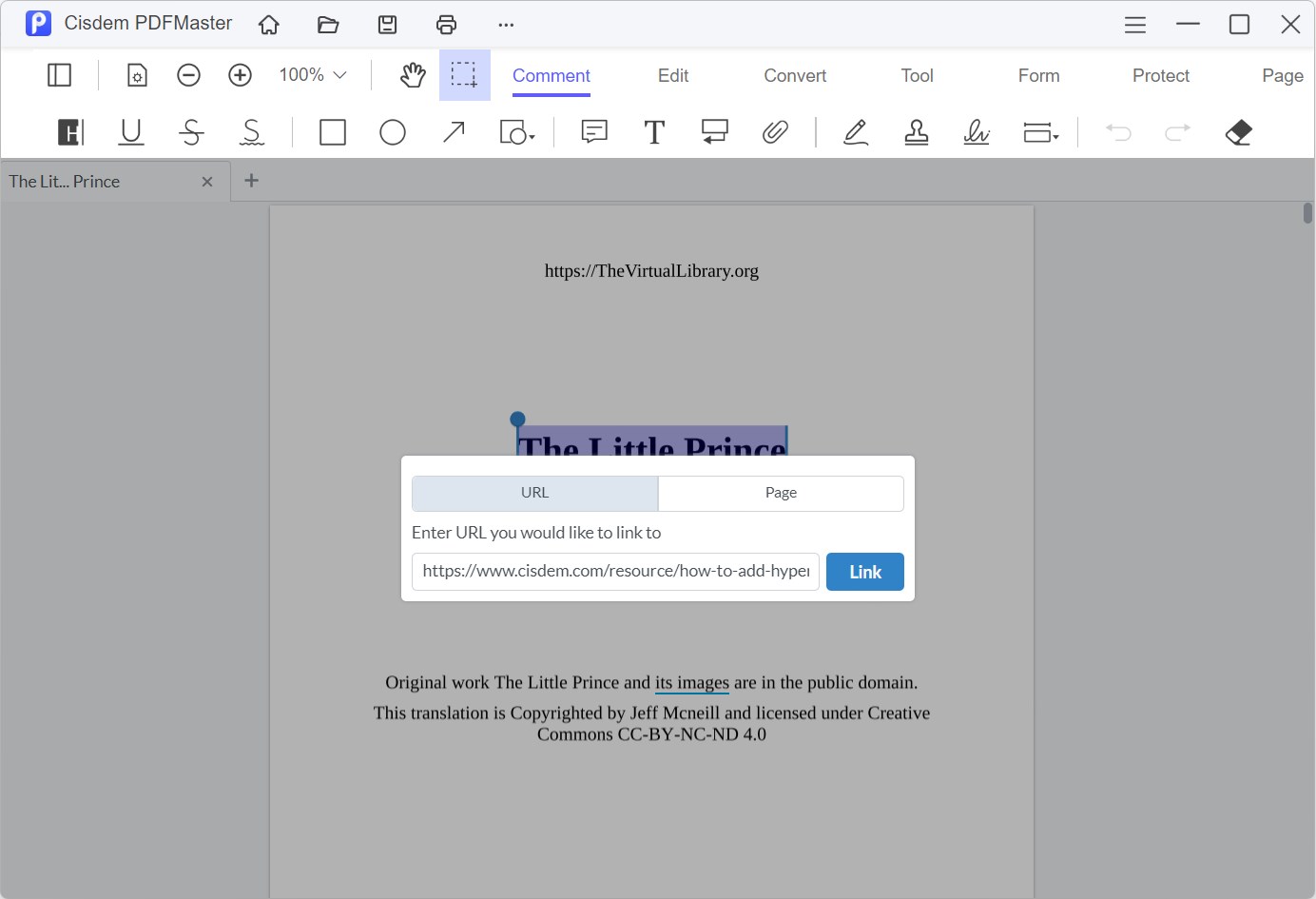Select the Rectangle shape tool

click(x=332, y=132)
